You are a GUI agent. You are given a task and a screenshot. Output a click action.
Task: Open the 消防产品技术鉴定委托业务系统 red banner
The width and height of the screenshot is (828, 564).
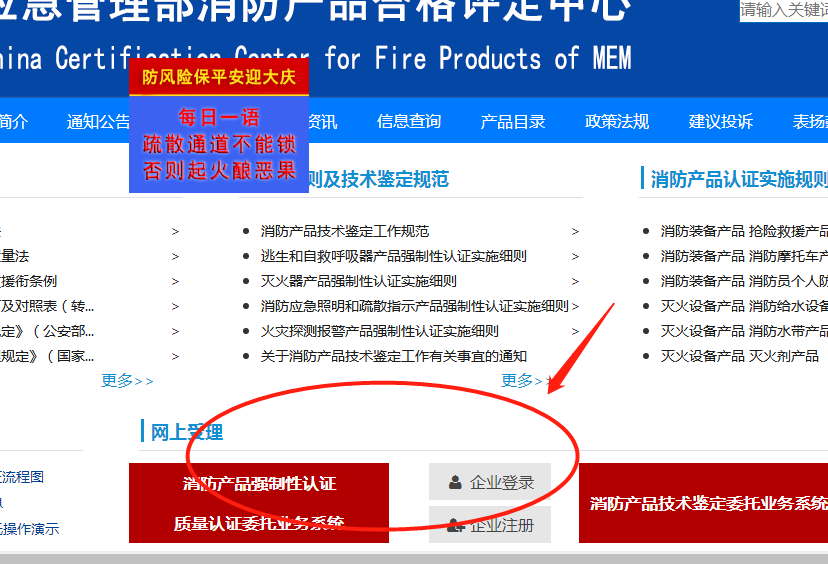point(703,503)
